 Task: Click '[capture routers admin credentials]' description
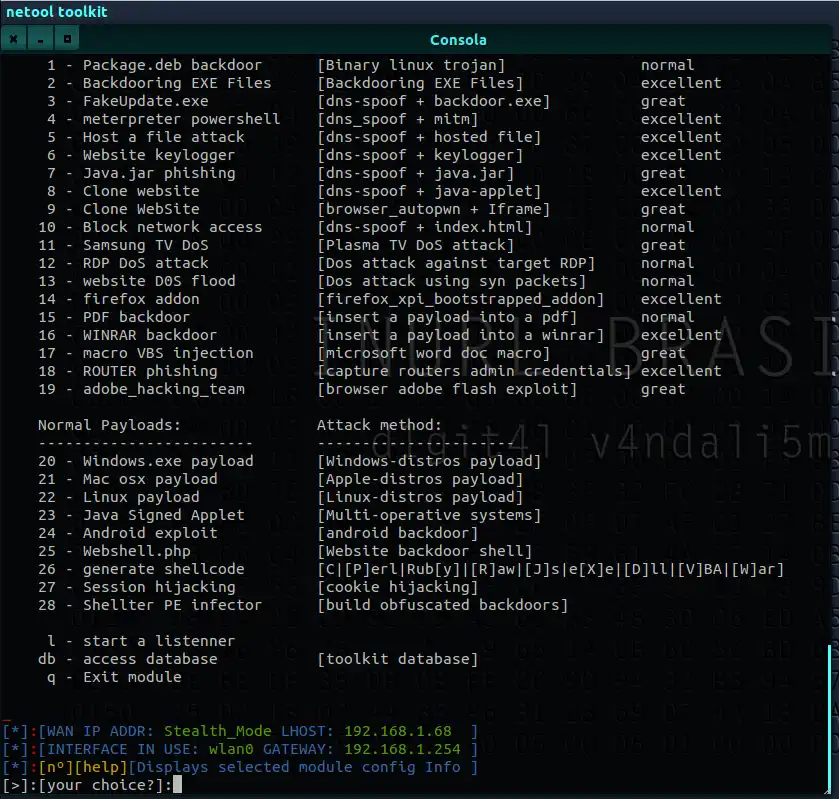(x=474, y=371)
